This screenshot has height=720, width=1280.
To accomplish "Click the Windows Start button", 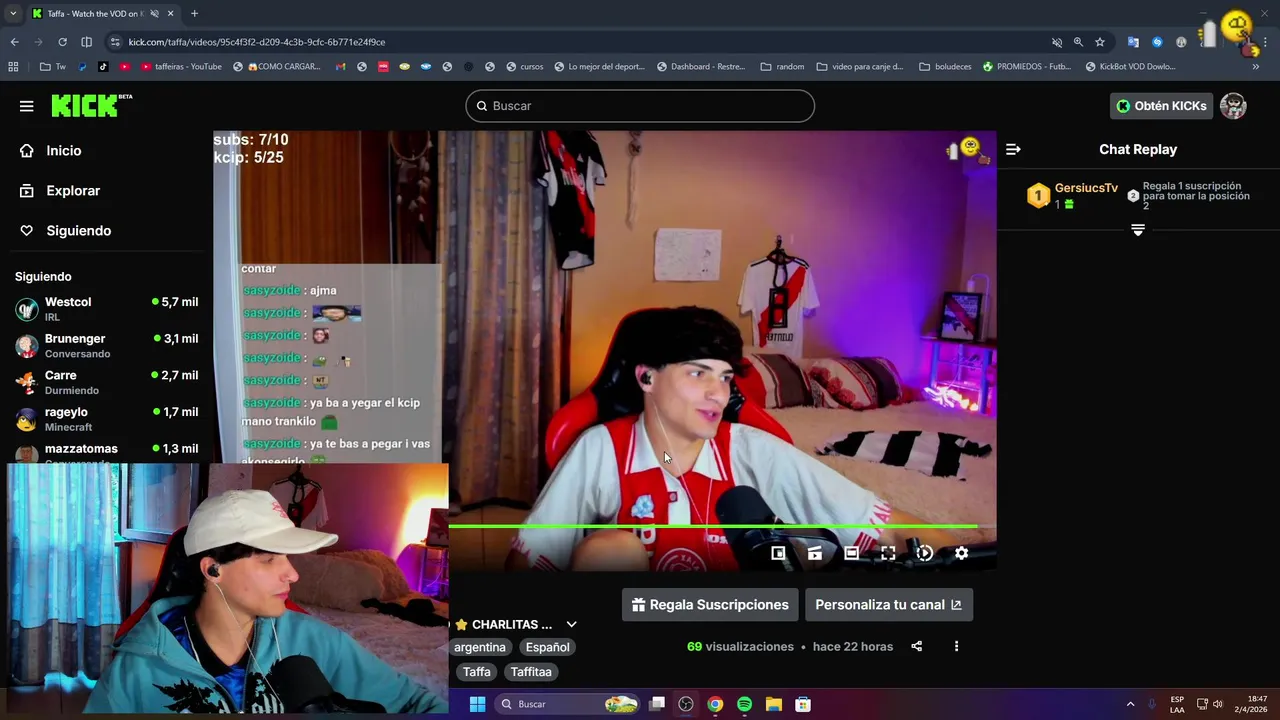I will tap(477, 704).
